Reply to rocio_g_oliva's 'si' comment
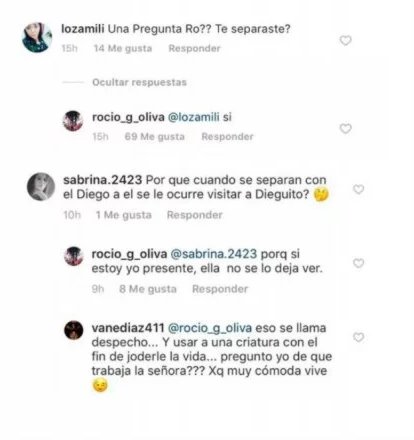The height and width of the screenshot is (440, 414). (x=227, y=137)
